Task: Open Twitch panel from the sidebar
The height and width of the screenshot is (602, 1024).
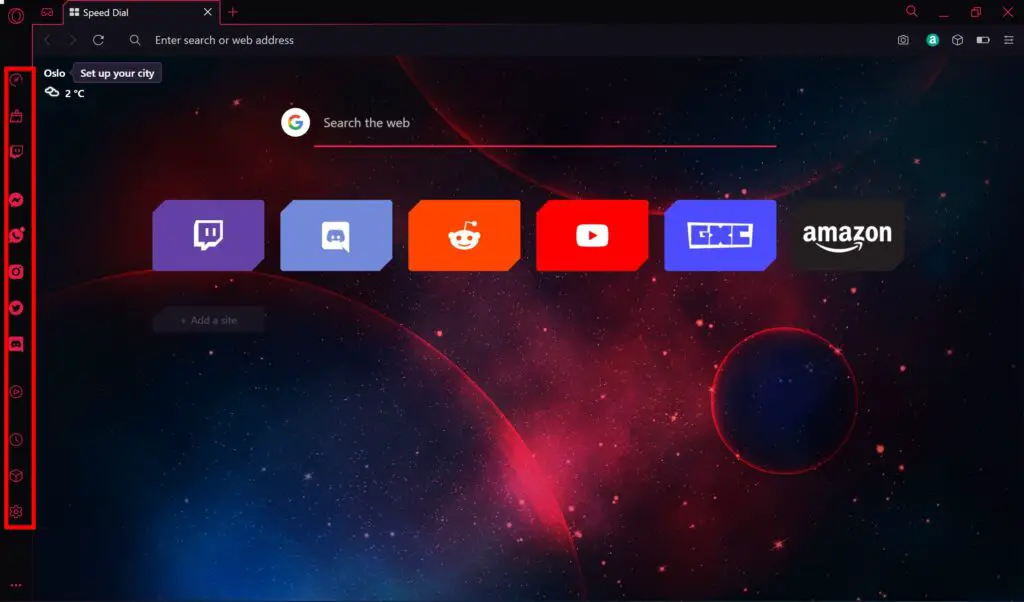Action: 16,152
